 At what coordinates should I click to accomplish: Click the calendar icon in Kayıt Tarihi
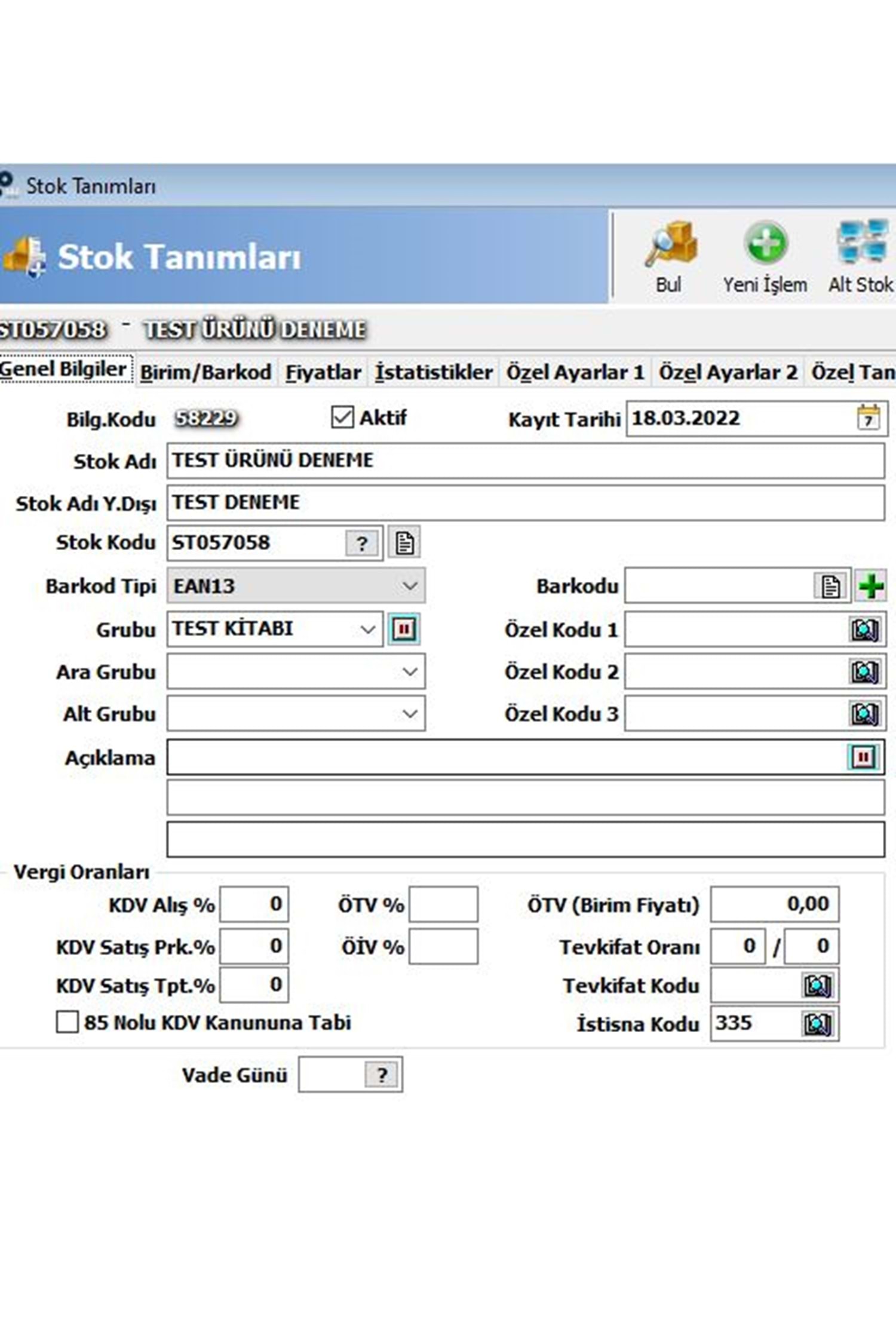(x=868, y=418)
